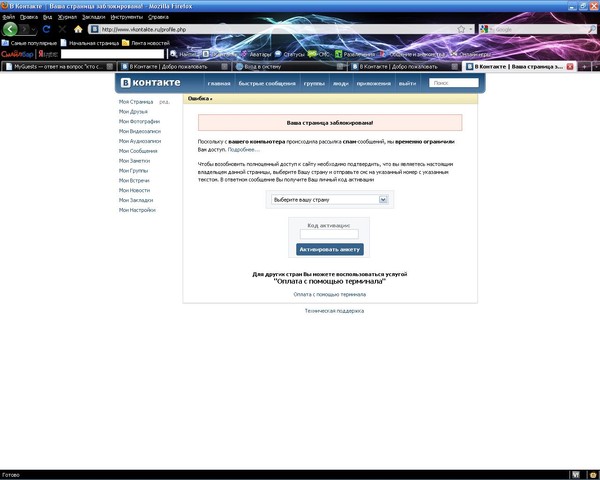Open Мои Настройки in sidebar
The width and height of the screenshot is (600, 480).
tap(137, 210)
